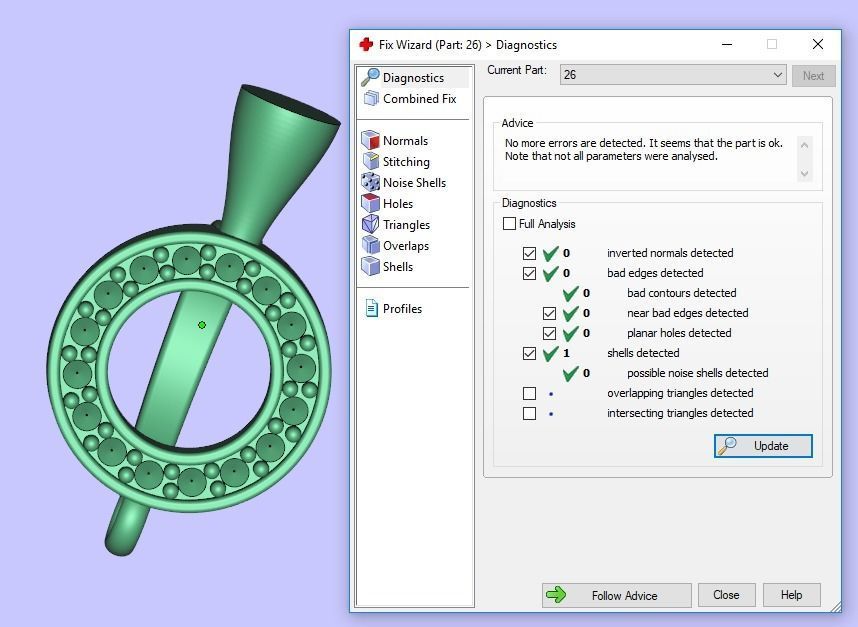
Task: Click the Normals cube icon
Action: click(x=370, y=141)
